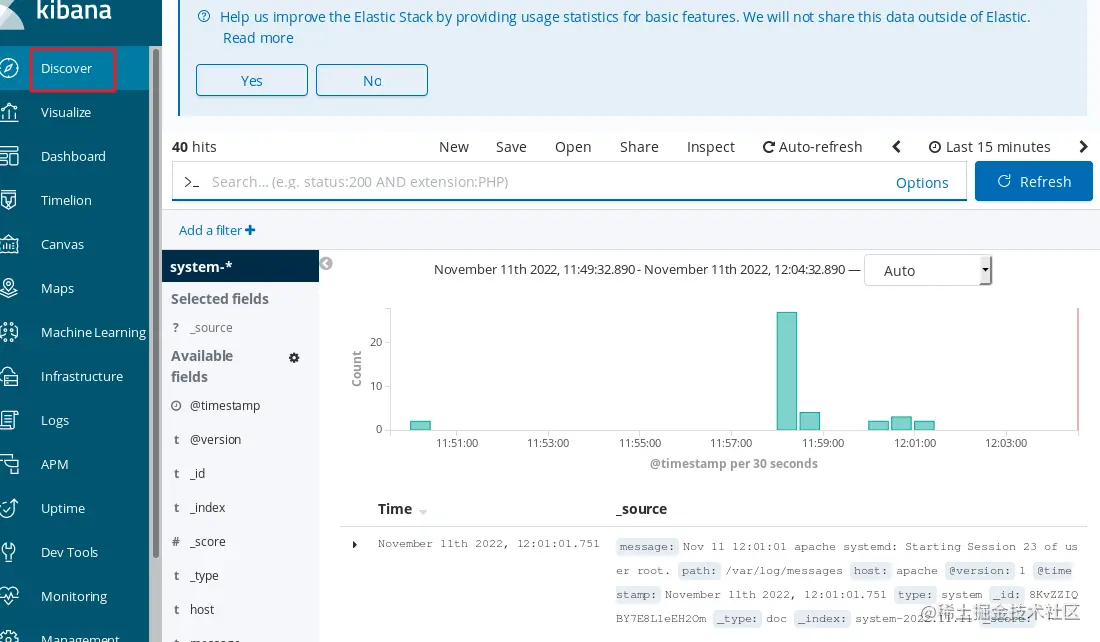This screenshot has height=642, width=1100.
Task: Open the Inspect menu item
Action: tap(711, 147)
